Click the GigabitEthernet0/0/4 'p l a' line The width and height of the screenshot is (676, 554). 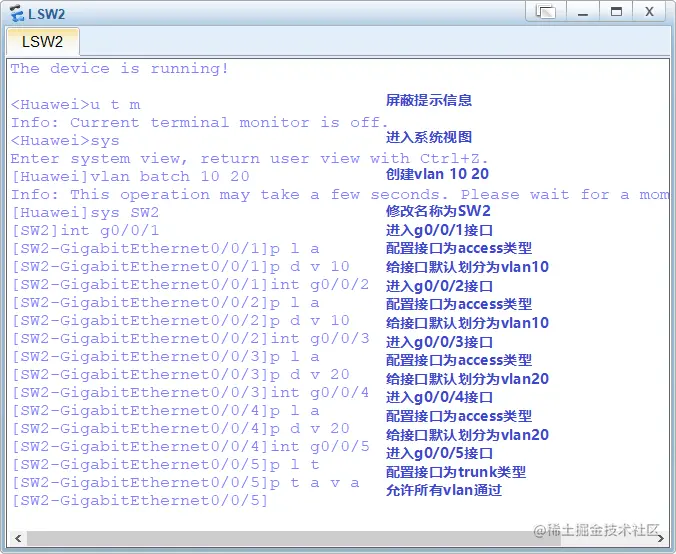pos(166,410)
